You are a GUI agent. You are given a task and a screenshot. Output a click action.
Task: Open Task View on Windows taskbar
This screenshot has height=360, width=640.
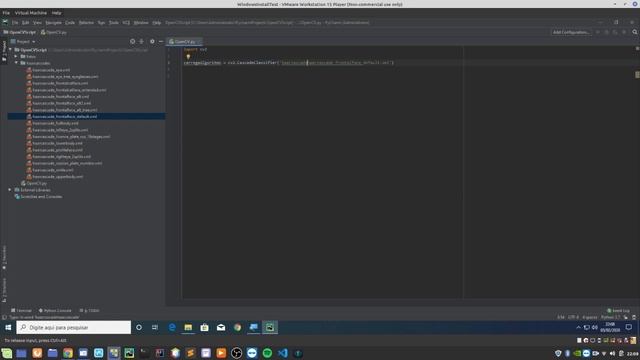point(155,327)
